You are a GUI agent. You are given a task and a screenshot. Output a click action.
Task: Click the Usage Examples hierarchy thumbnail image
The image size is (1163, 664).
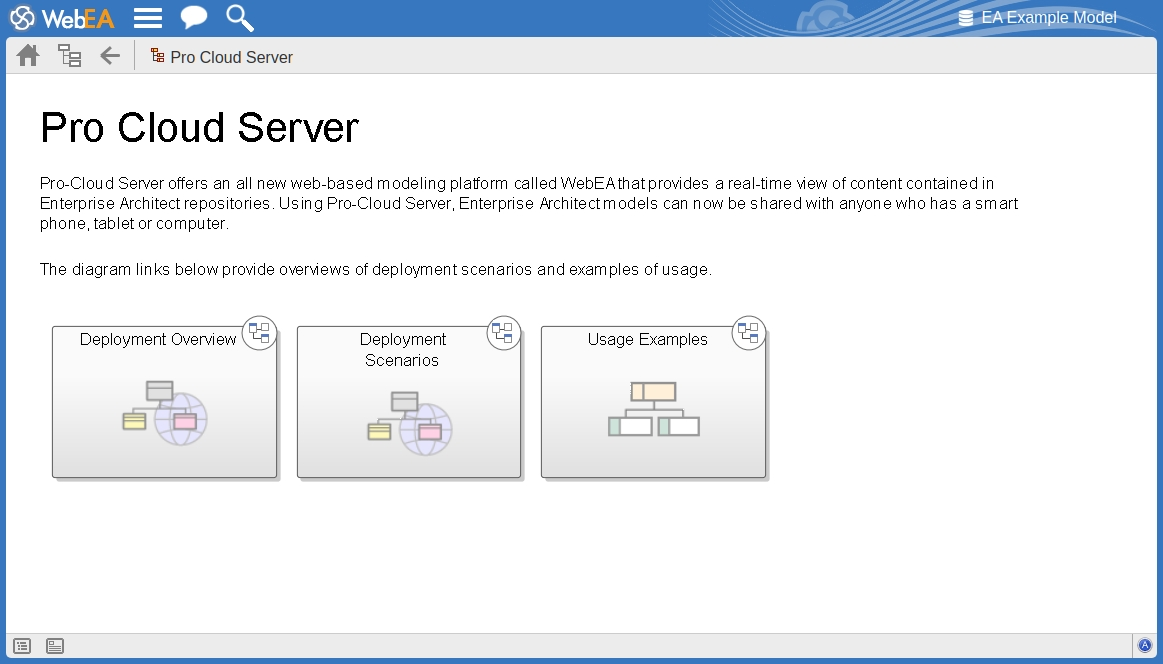[654, 409]
